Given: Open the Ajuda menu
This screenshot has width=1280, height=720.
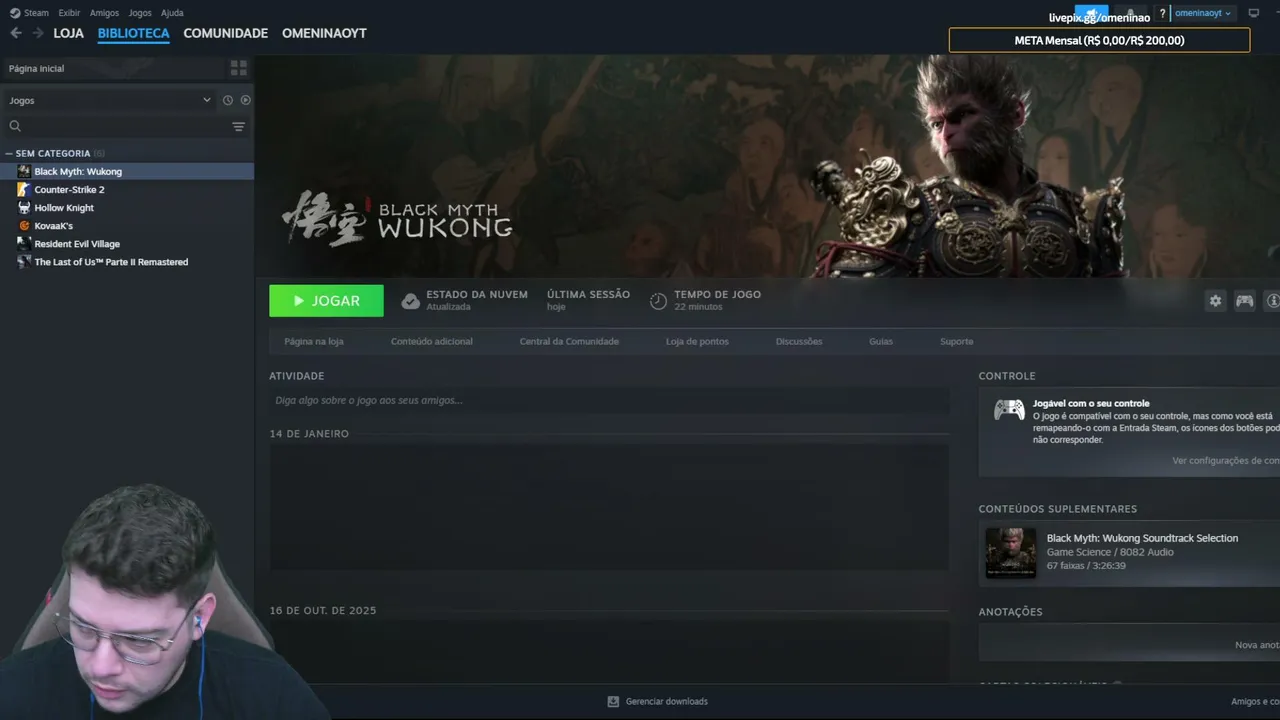Looking at the screenshot, I should [x=172, y=13].
